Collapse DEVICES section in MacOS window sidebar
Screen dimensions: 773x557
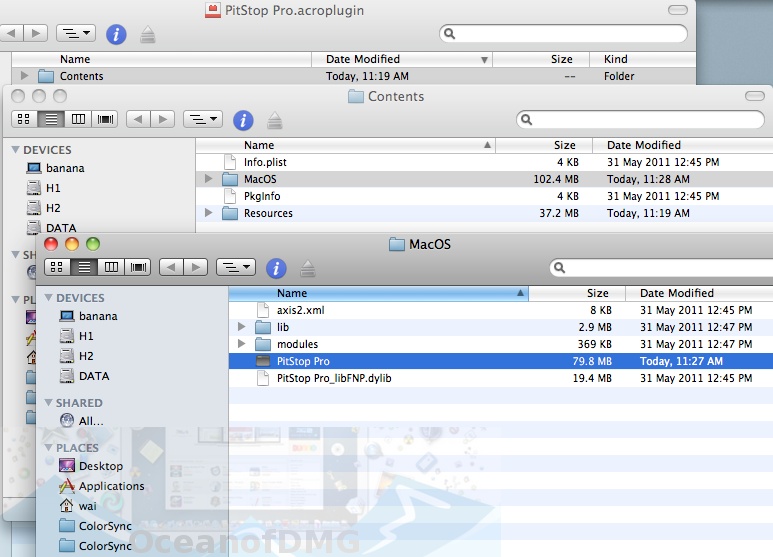point(48,298)
